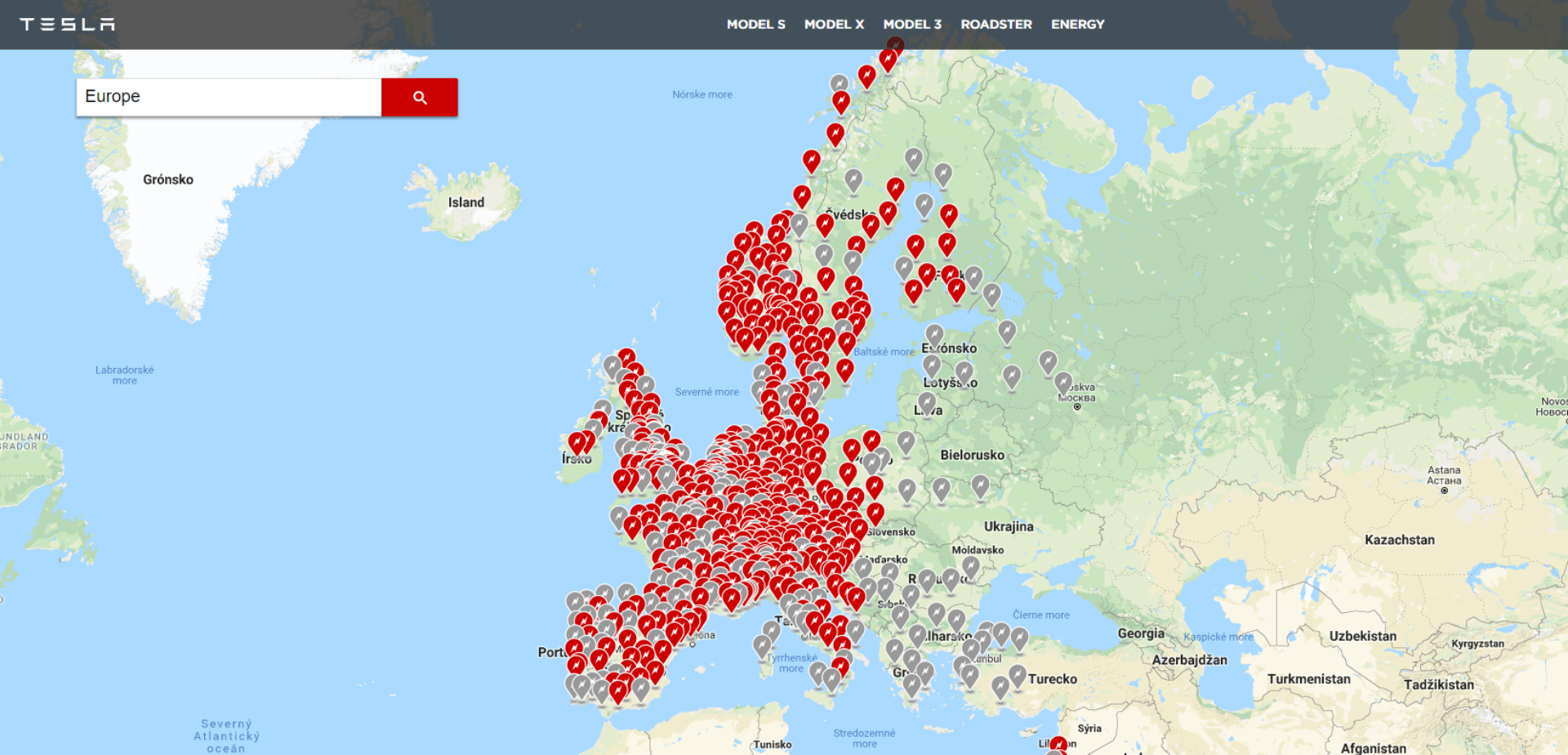Focus the Europe location search field
Viewport: 1568px width, 755px height.
coord(229,97)
